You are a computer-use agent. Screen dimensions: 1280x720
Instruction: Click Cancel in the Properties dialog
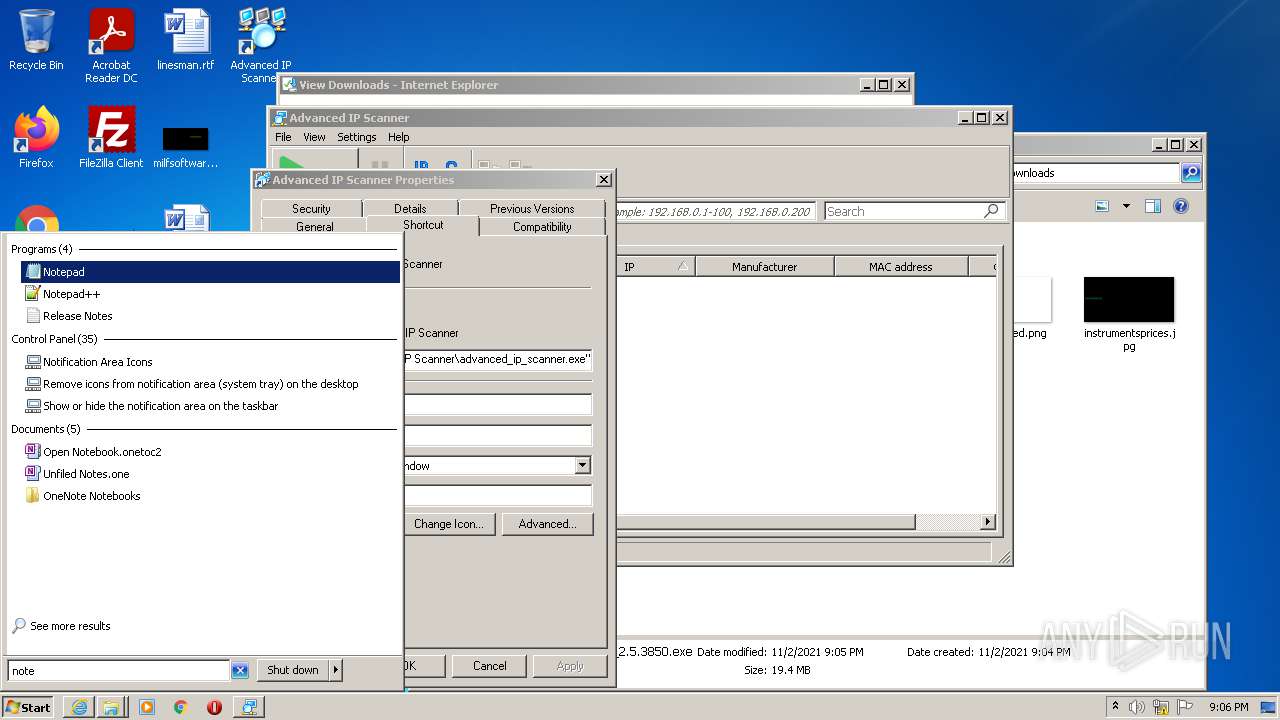(x=489, y=666)
